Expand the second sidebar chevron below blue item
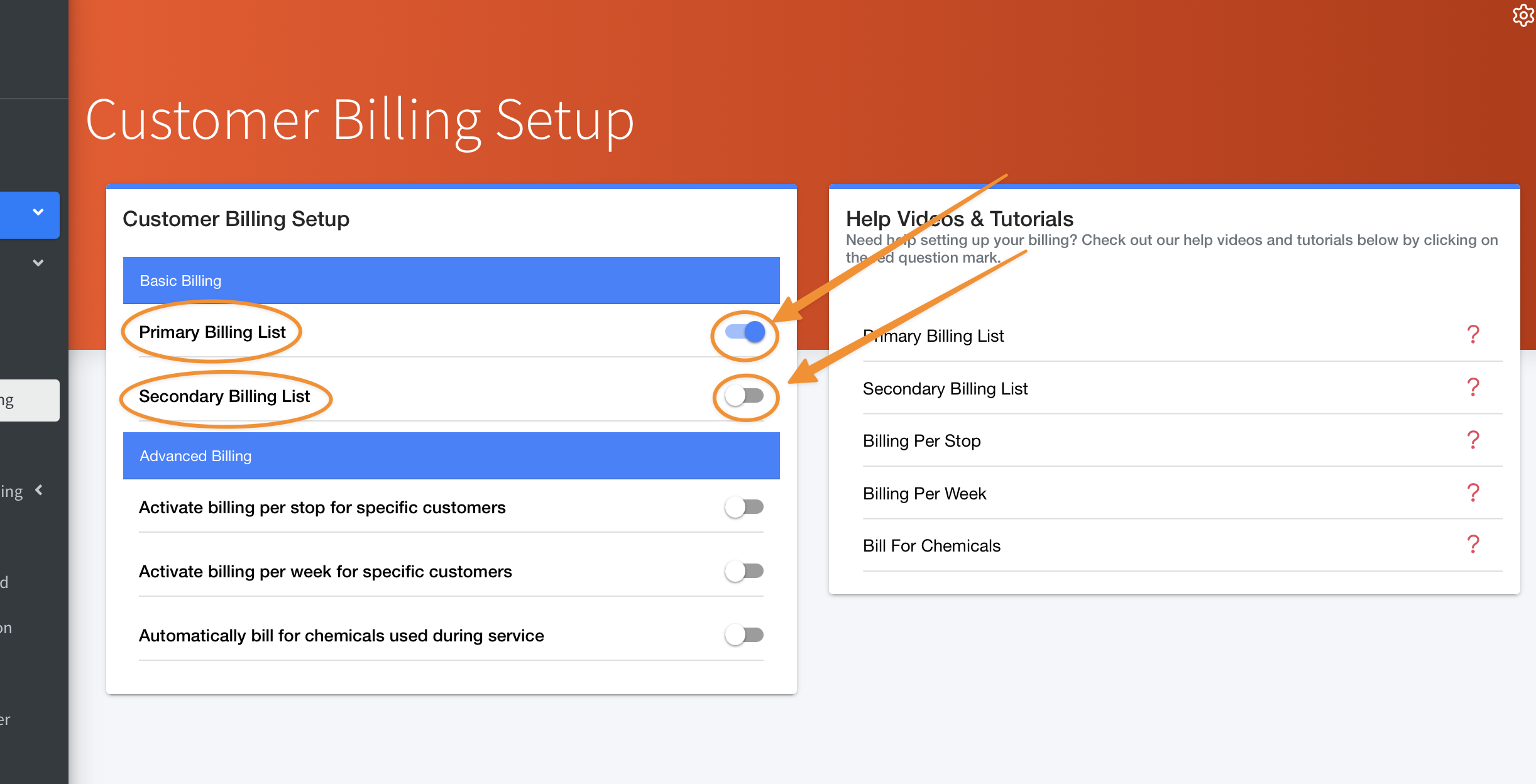This screenshot has width=1536, height=784. coord(38,263)
